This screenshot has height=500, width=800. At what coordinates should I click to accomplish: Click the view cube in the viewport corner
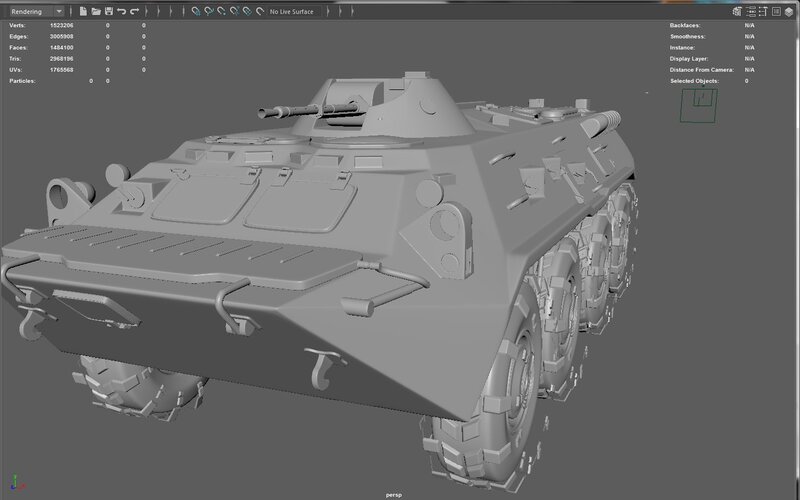click(x=699, y=103)
